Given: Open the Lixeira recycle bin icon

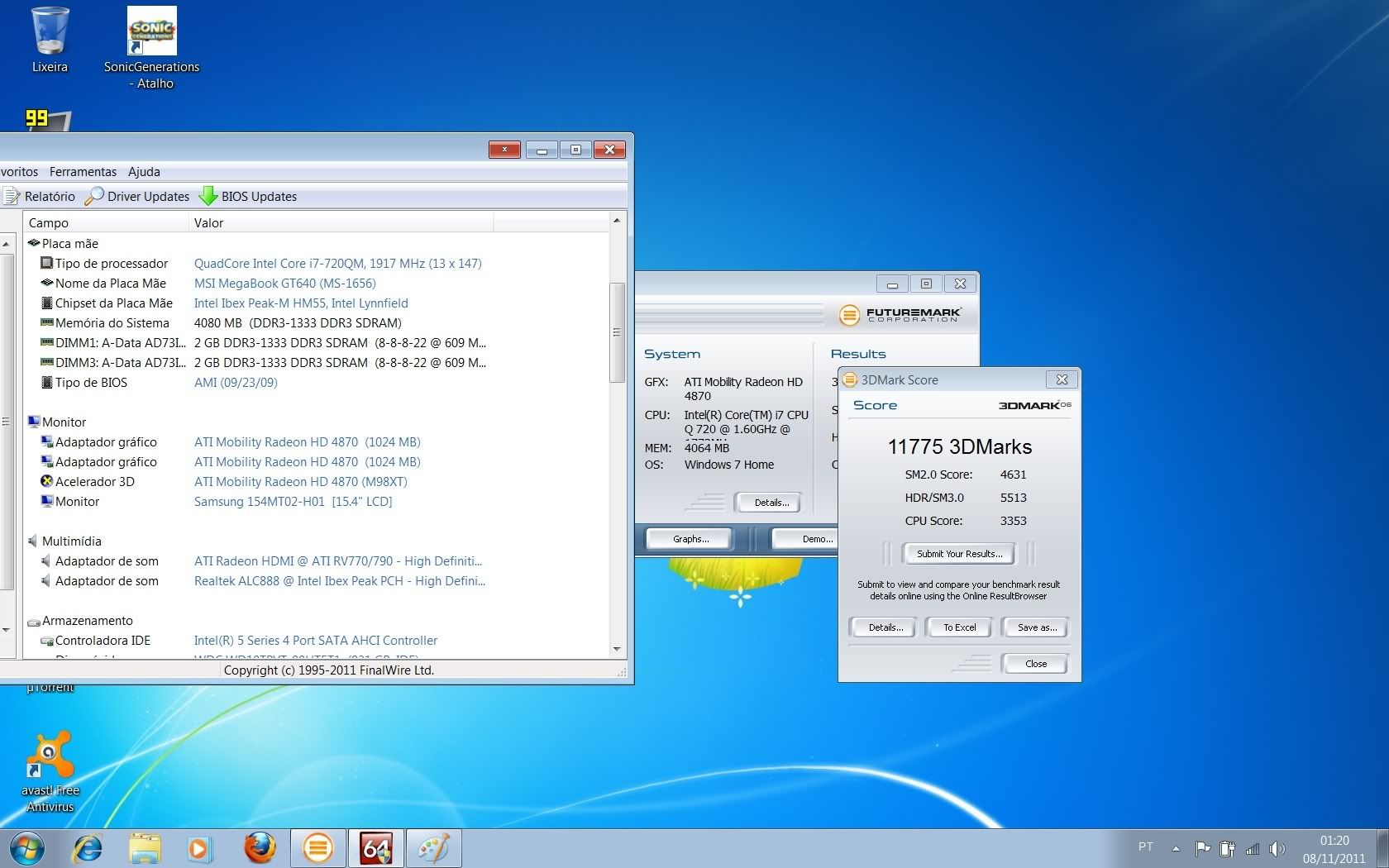Looking at the screenshot, I should tap(50, 40).
